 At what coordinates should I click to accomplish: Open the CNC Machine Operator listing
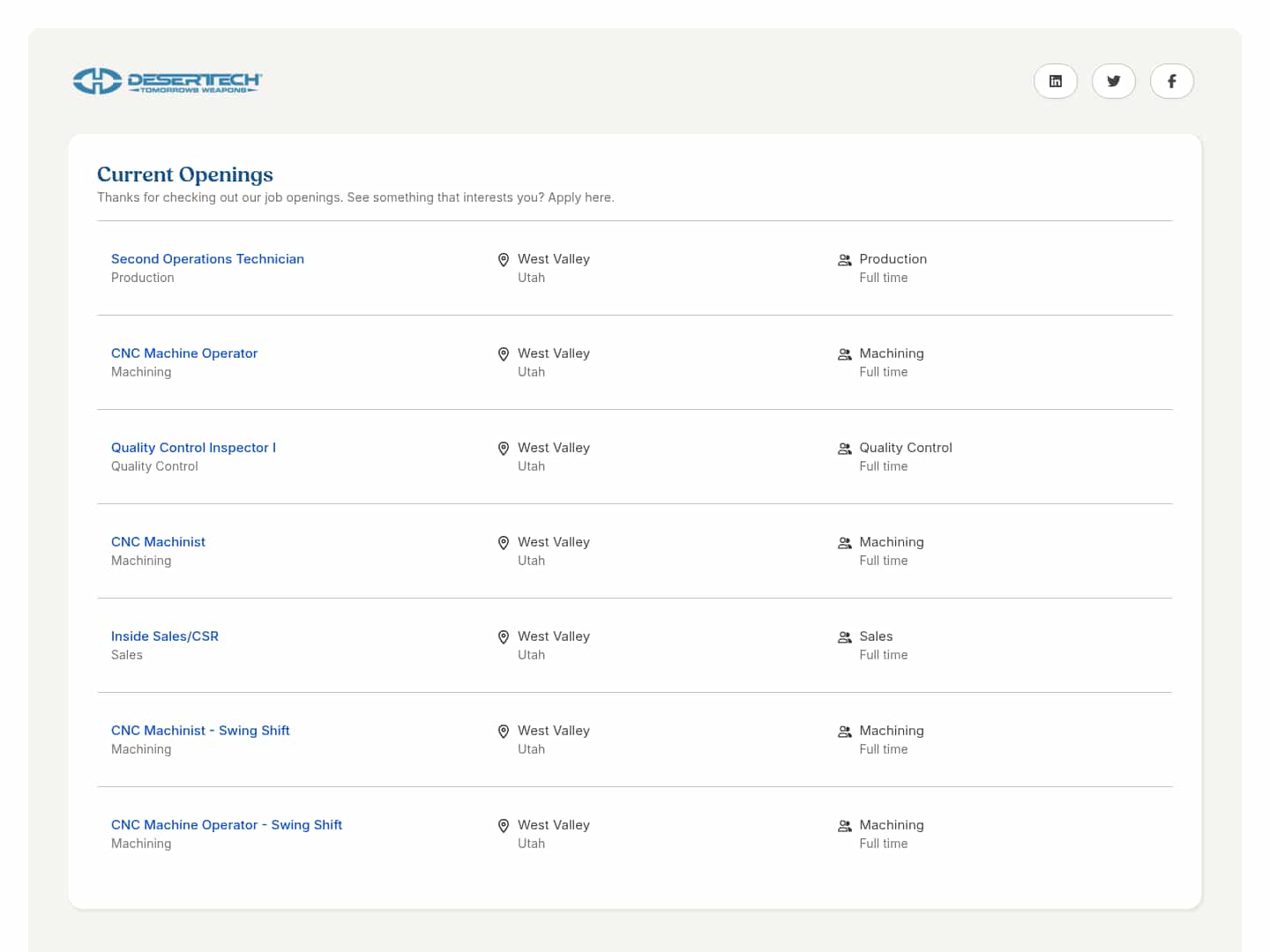pos(184,353)
